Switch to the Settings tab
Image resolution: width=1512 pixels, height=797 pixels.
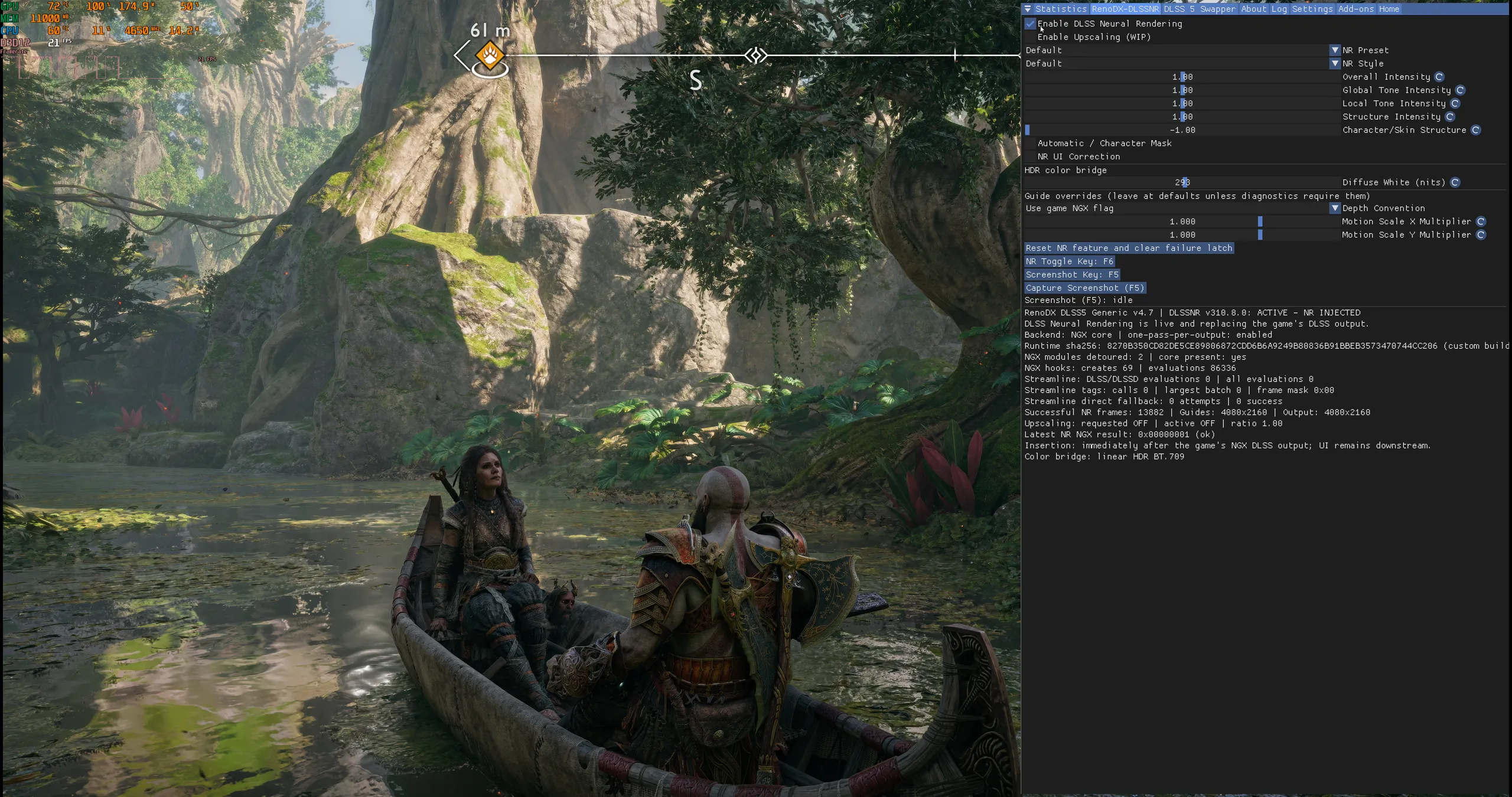[x=1312, y=9]
